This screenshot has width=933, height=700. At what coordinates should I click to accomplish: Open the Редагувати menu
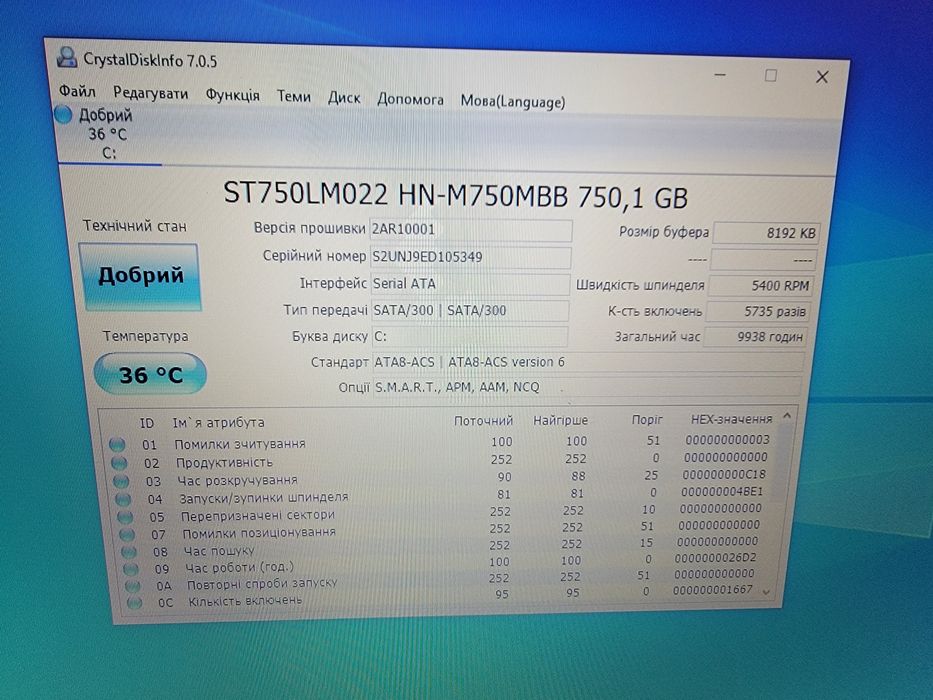[151, 93]
